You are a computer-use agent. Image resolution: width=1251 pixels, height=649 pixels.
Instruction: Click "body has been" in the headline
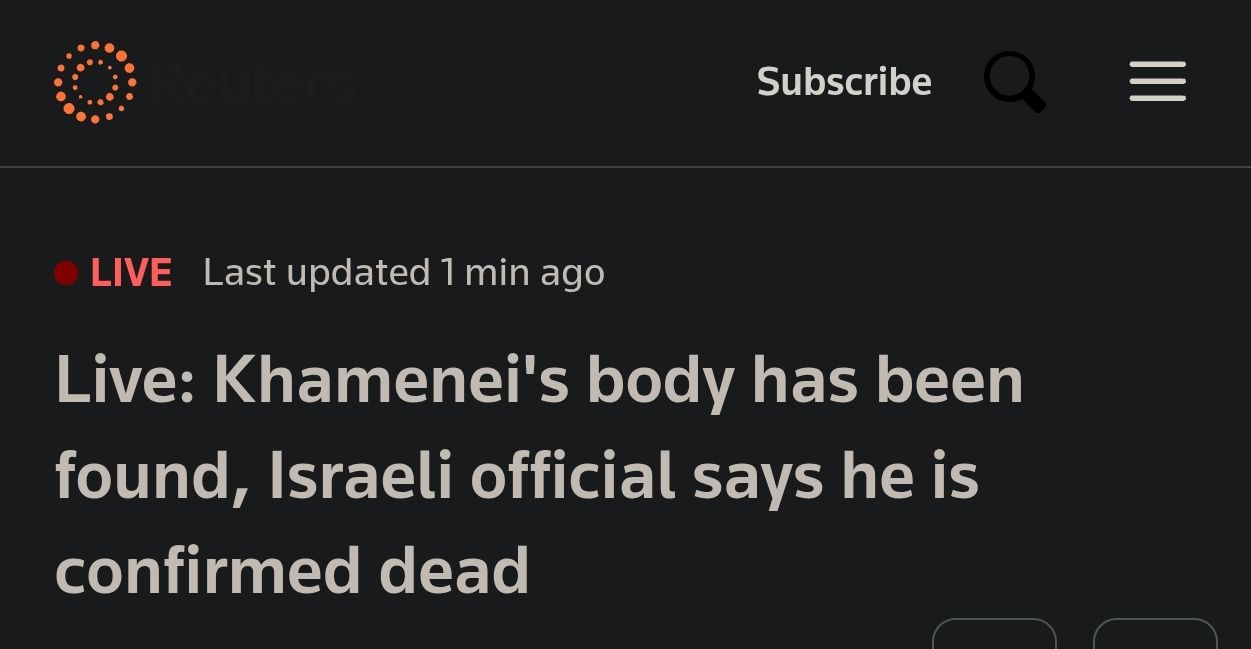tap(804, 381)
